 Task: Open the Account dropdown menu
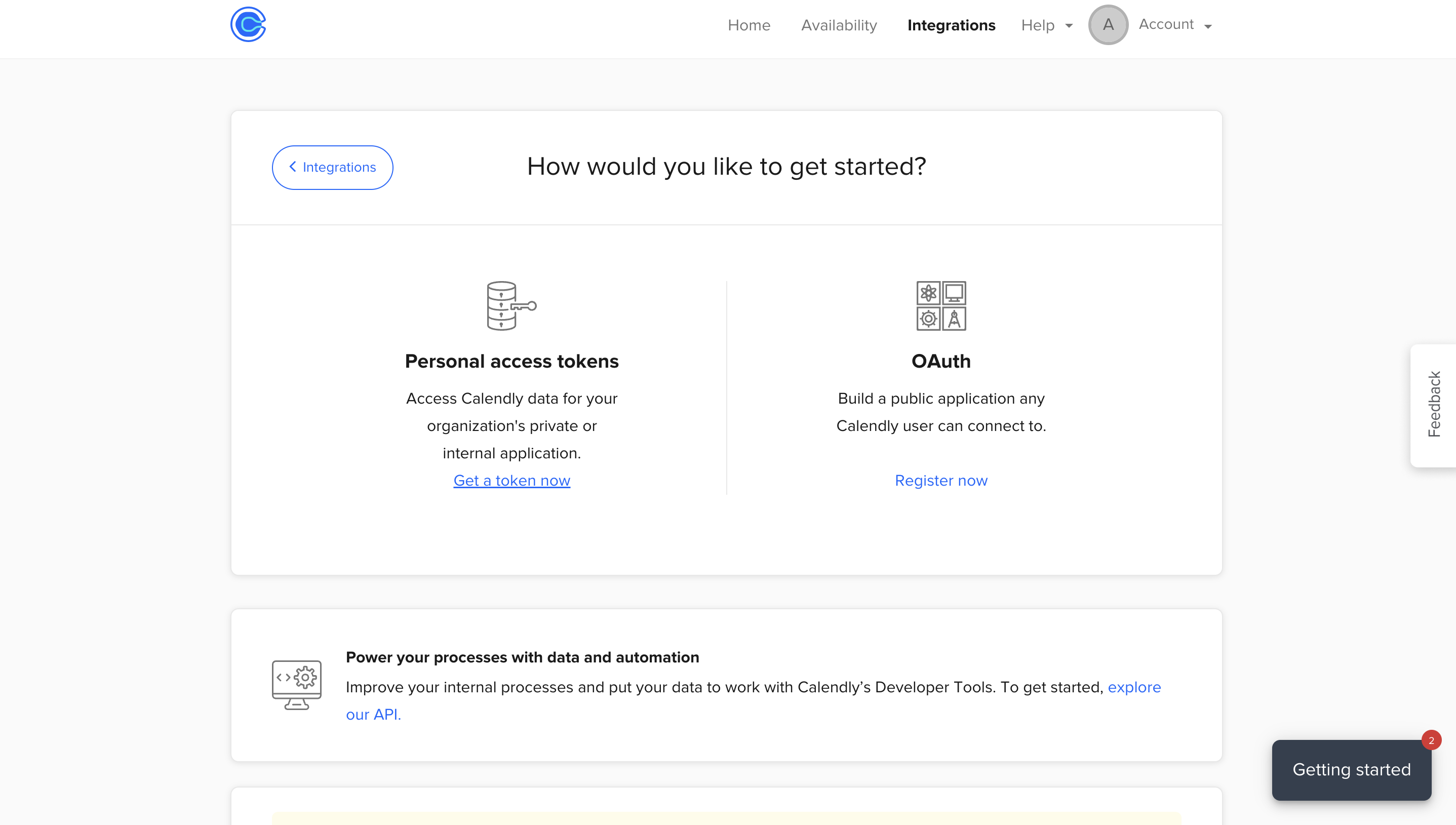[x=1175, y=25]
